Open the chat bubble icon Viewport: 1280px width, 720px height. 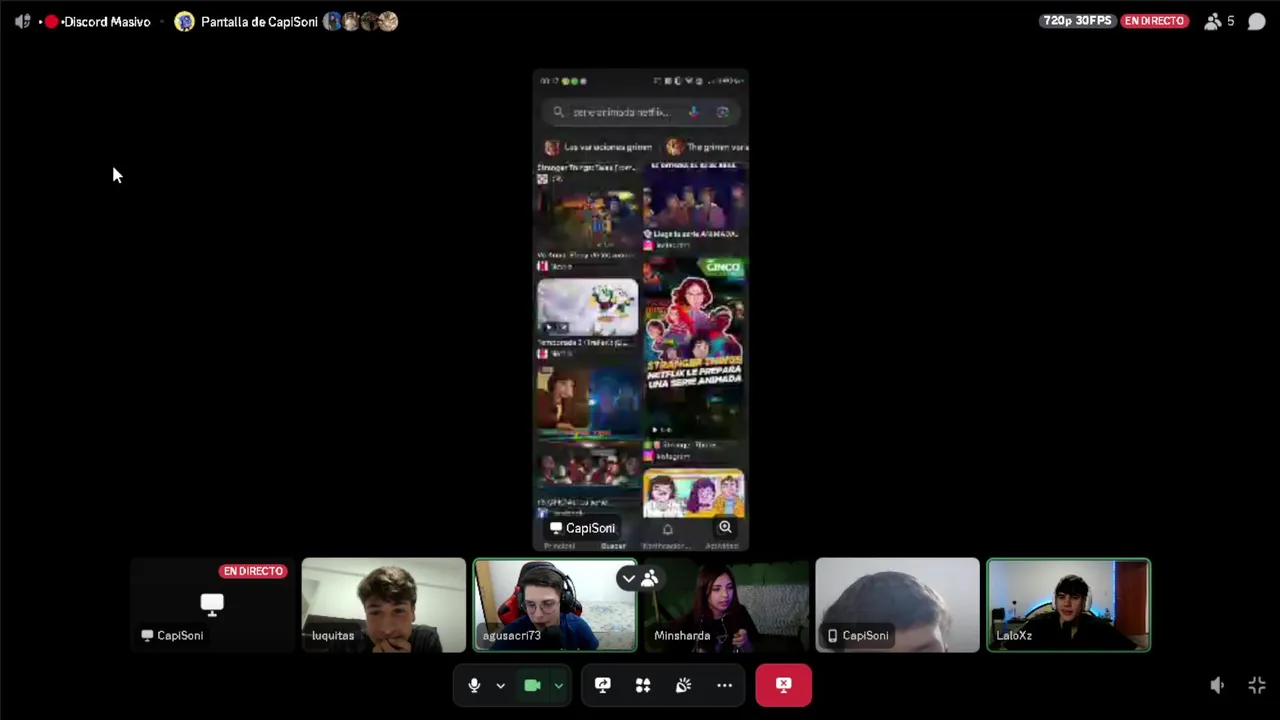coord(1256,21)
